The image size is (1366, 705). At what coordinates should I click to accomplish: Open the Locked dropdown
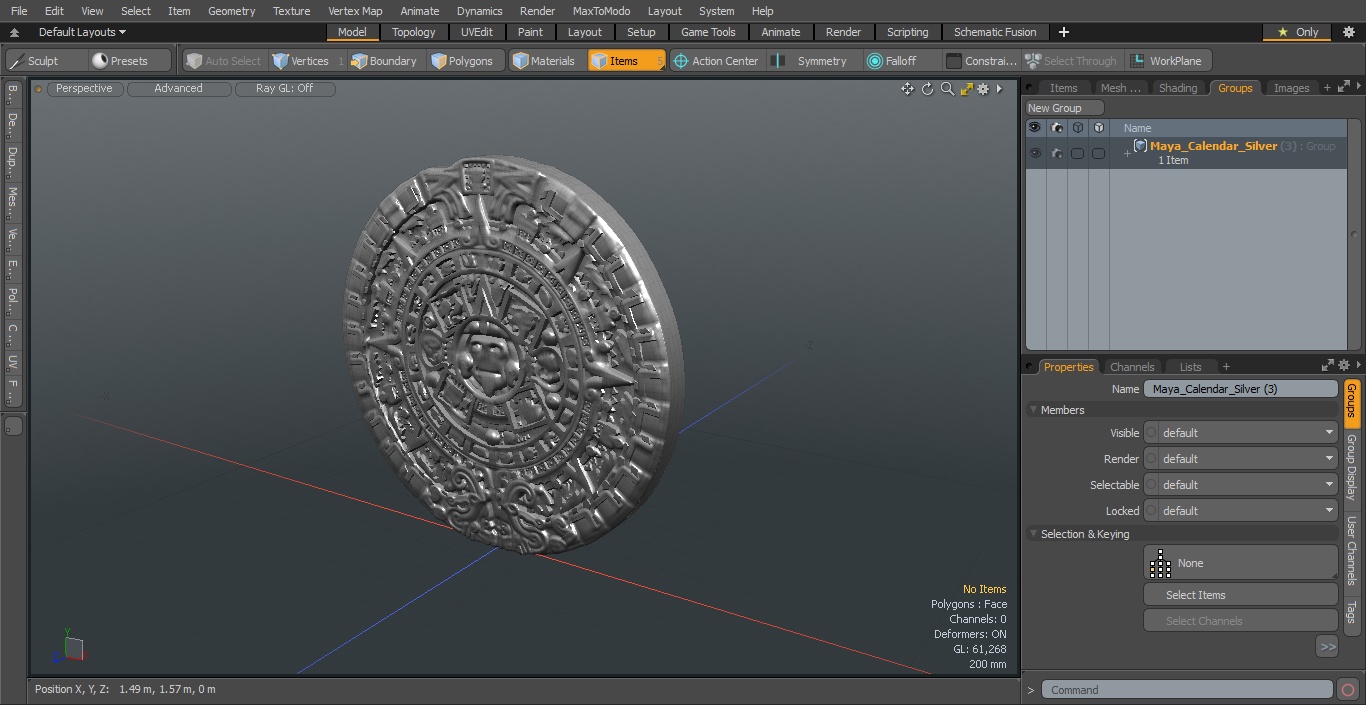tap(1240, 511)
